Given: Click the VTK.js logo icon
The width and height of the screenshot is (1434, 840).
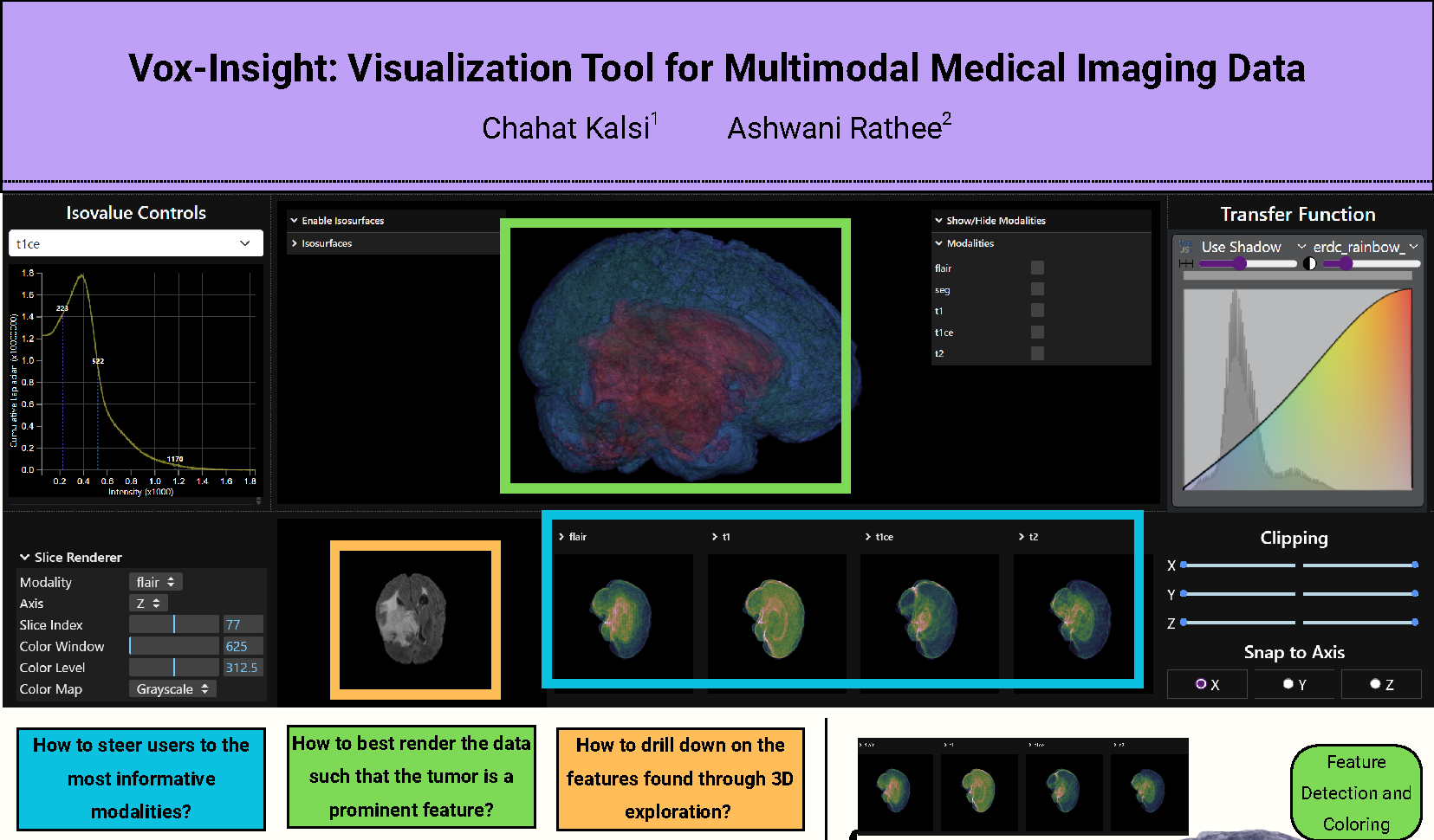Looking at the screenshot, I should 1185,247.
